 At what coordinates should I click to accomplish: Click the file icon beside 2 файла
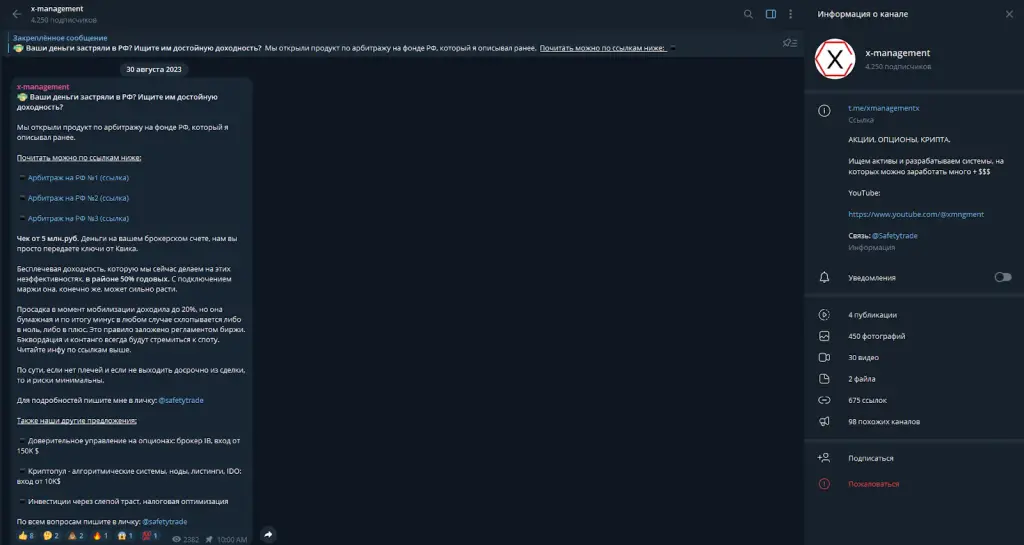(x=824, y=379)
